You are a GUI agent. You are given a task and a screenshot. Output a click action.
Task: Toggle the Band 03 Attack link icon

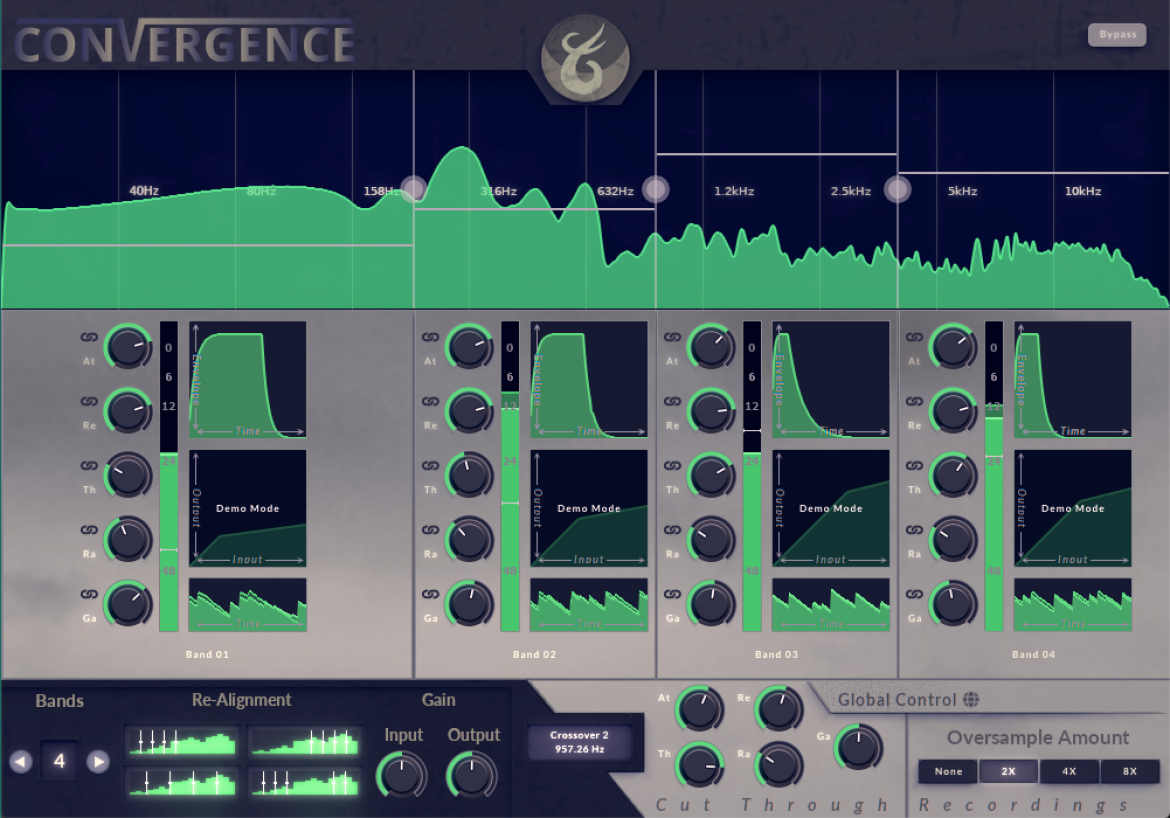click(x=672, y=337)
